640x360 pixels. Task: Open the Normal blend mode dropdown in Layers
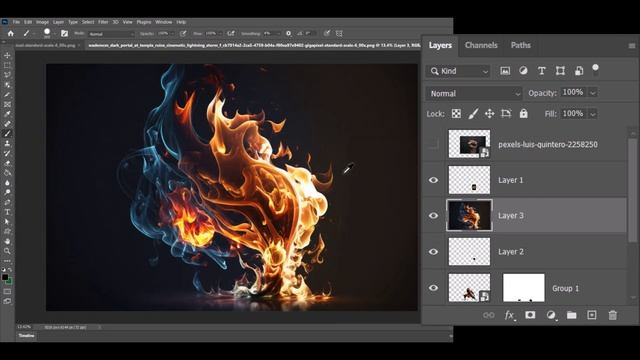pos(474,93)
